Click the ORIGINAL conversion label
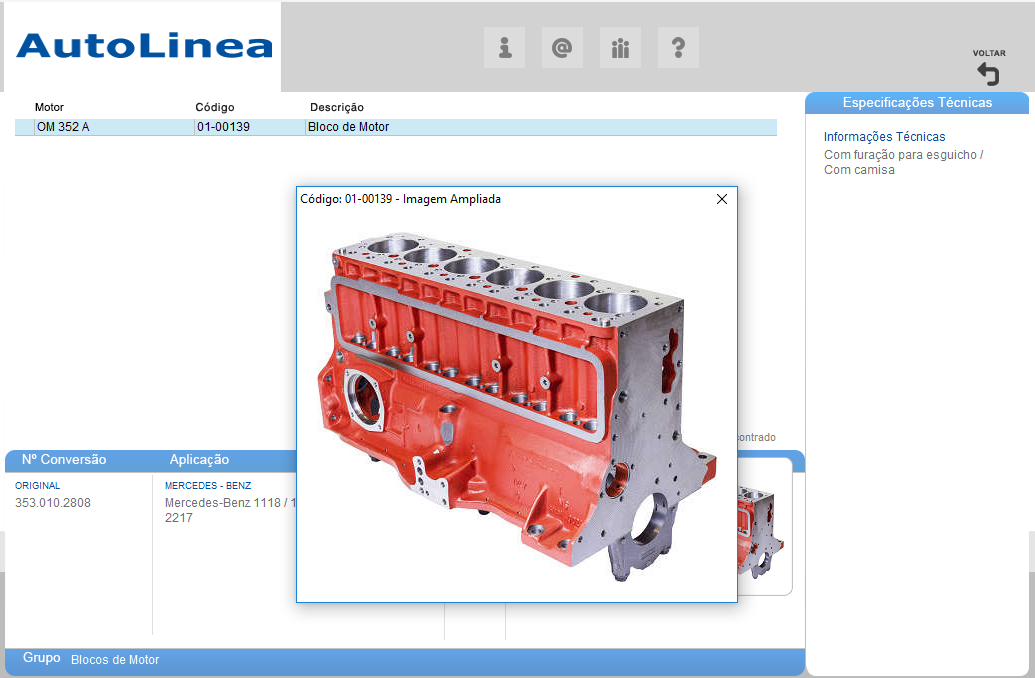The image size is (1035, 678). (38, 485)
